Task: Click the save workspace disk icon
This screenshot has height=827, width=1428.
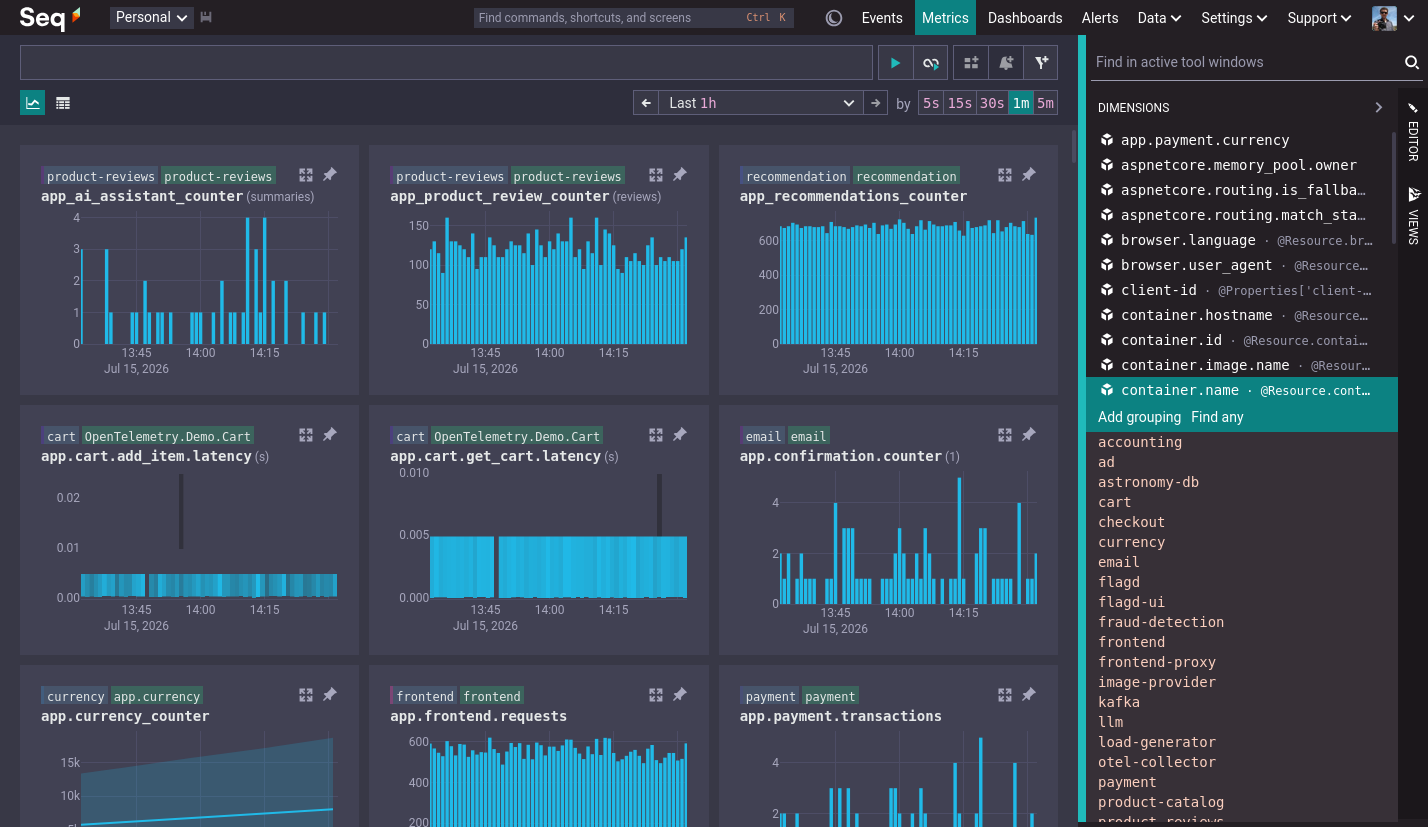Action: coord(206,17)
